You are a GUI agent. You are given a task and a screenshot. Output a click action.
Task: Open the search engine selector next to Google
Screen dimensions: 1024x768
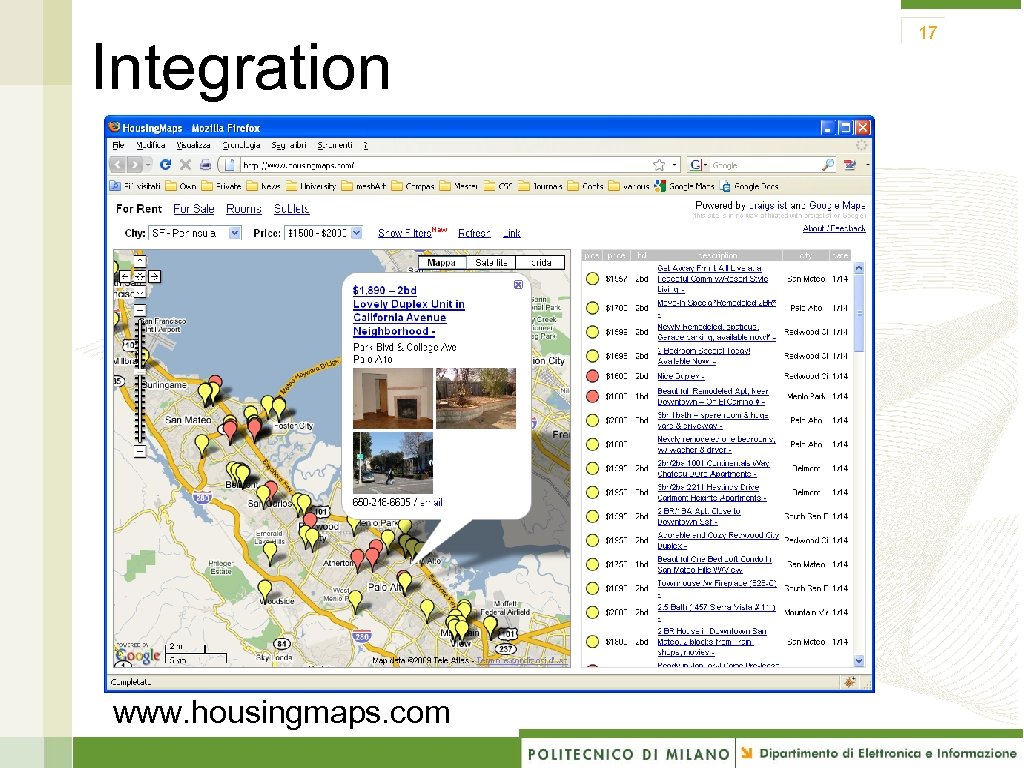point(707,165)
